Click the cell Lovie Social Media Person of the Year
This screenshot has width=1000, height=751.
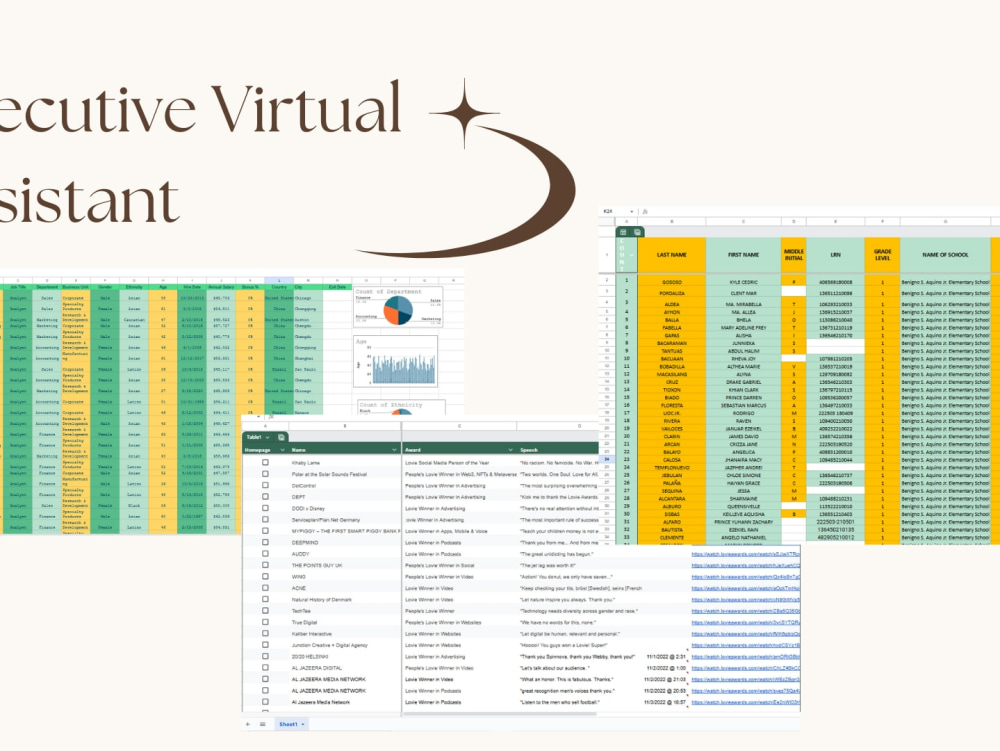460,463
